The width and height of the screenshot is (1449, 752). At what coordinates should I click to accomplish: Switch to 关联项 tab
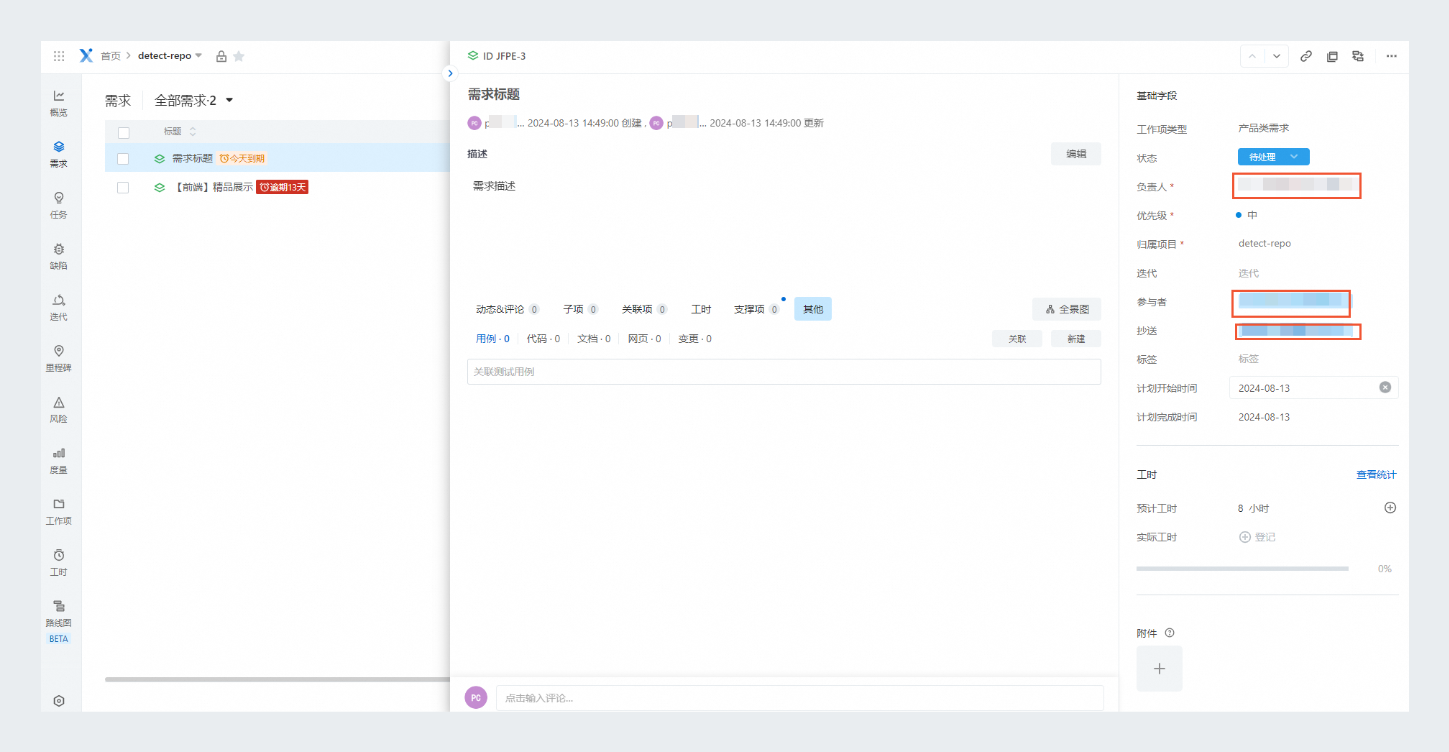pos(645,309)
